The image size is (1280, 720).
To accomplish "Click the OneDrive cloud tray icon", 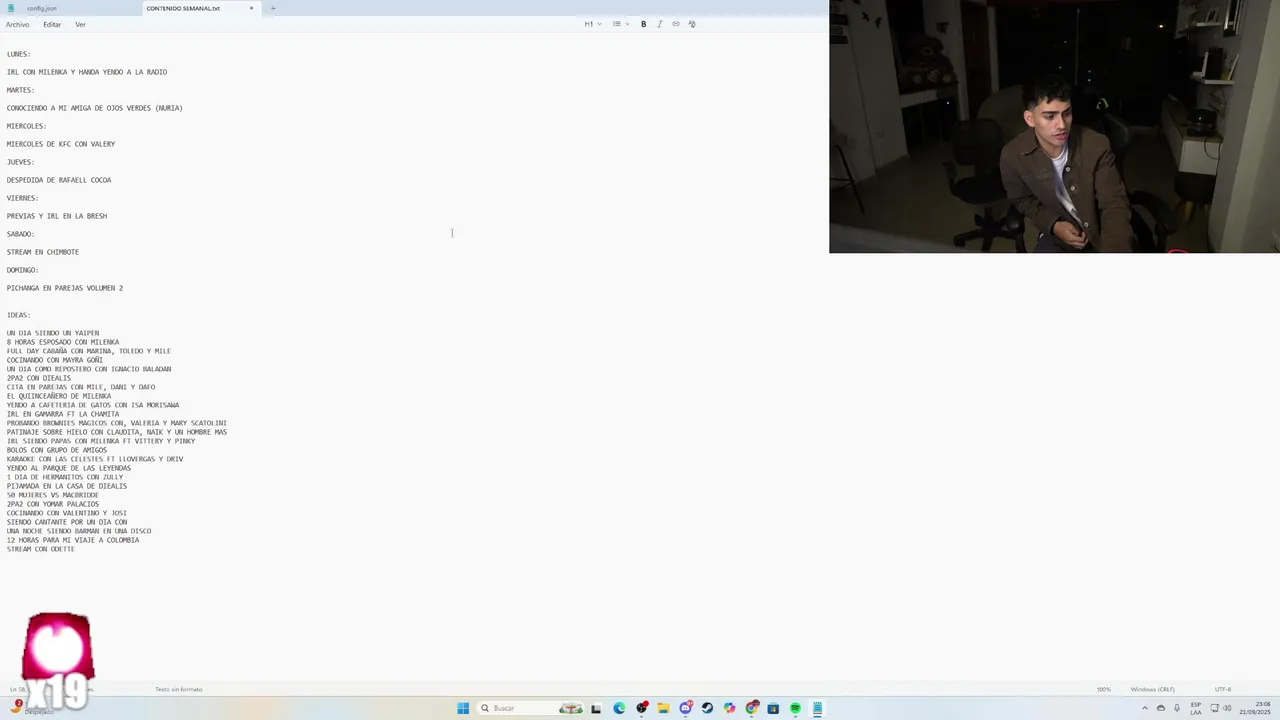I will pos(1161,708).
